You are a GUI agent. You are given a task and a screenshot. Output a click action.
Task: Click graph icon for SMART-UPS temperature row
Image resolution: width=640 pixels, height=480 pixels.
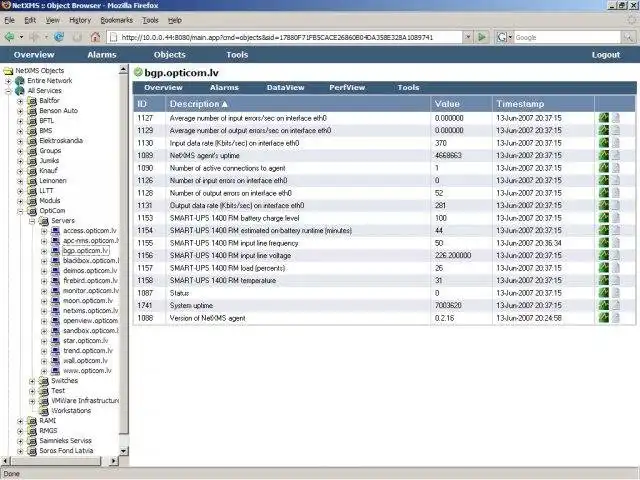click(603, 280)
